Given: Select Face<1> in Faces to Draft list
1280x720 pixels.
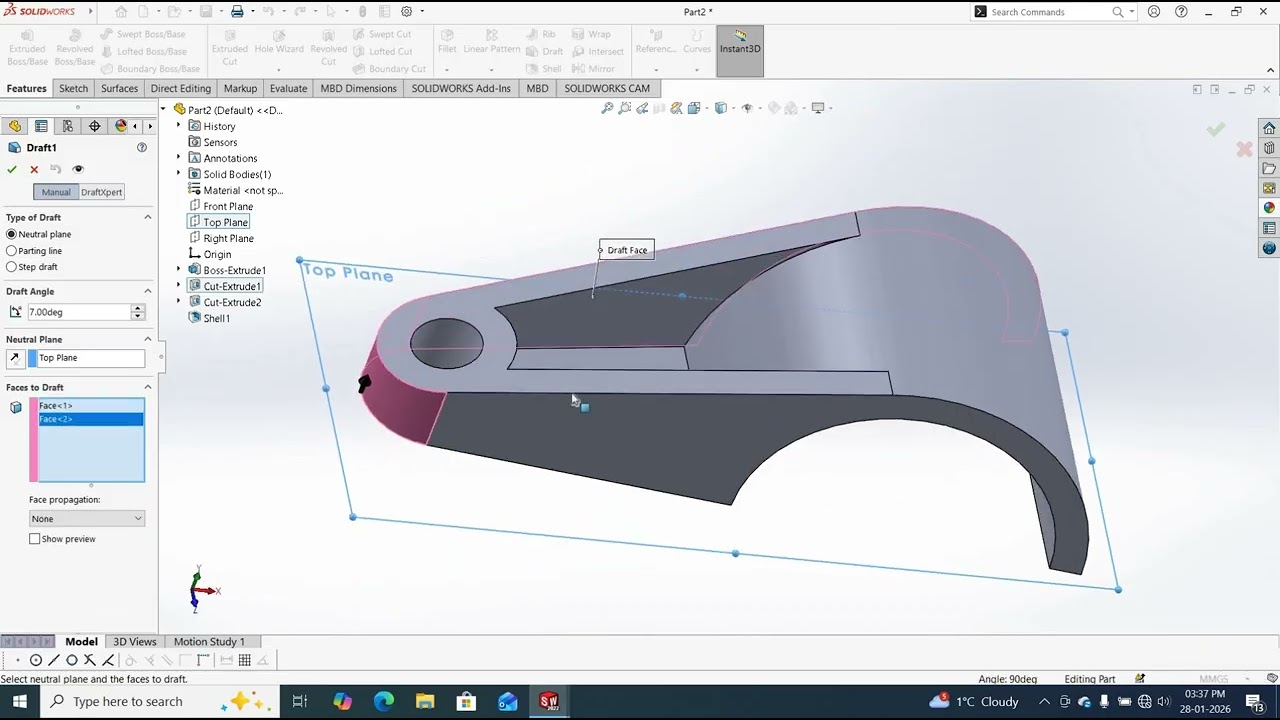Looking at the screenshot, I should point(90,406).
